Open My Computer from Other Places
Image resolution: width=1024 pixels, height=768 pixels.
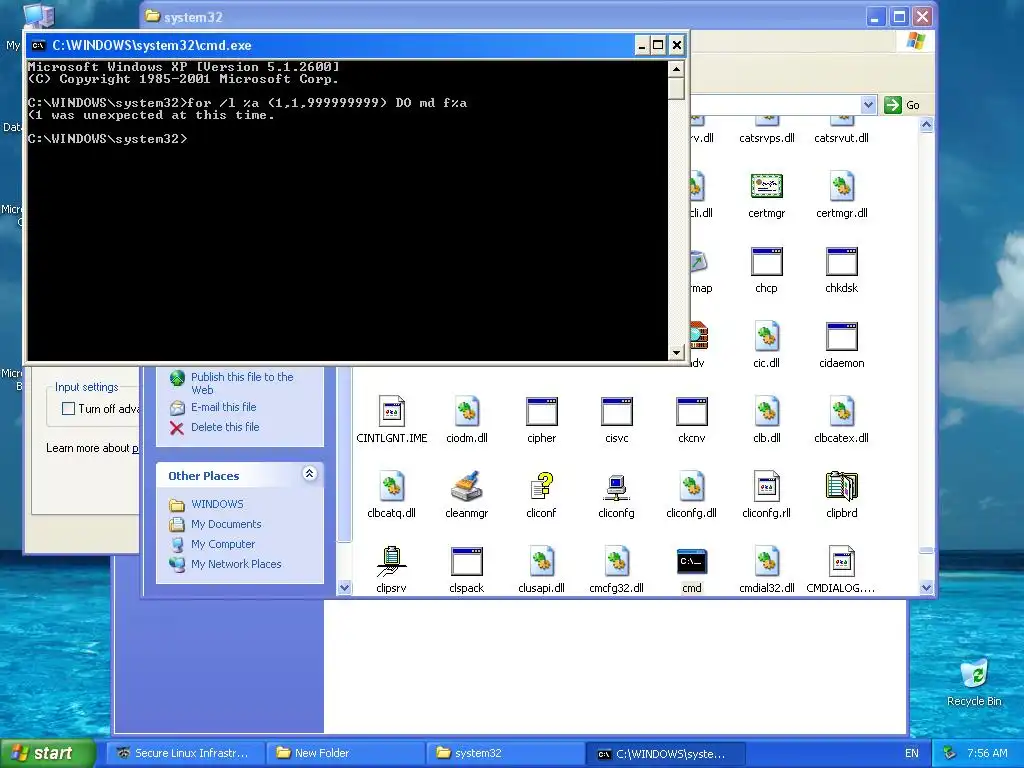pyautogui.click(x=223, y=544)
